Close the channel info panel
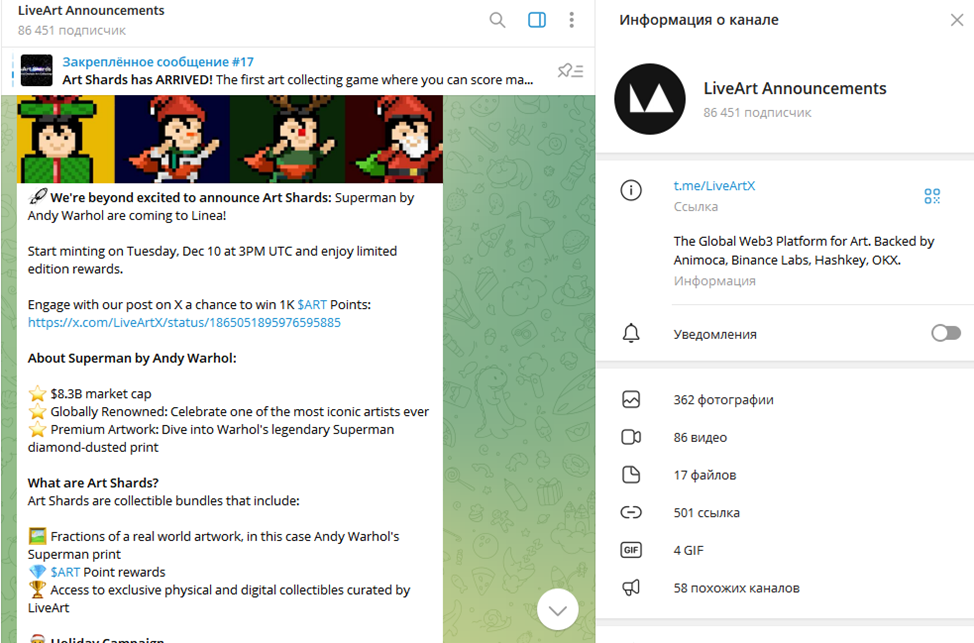 coord(957,20)
